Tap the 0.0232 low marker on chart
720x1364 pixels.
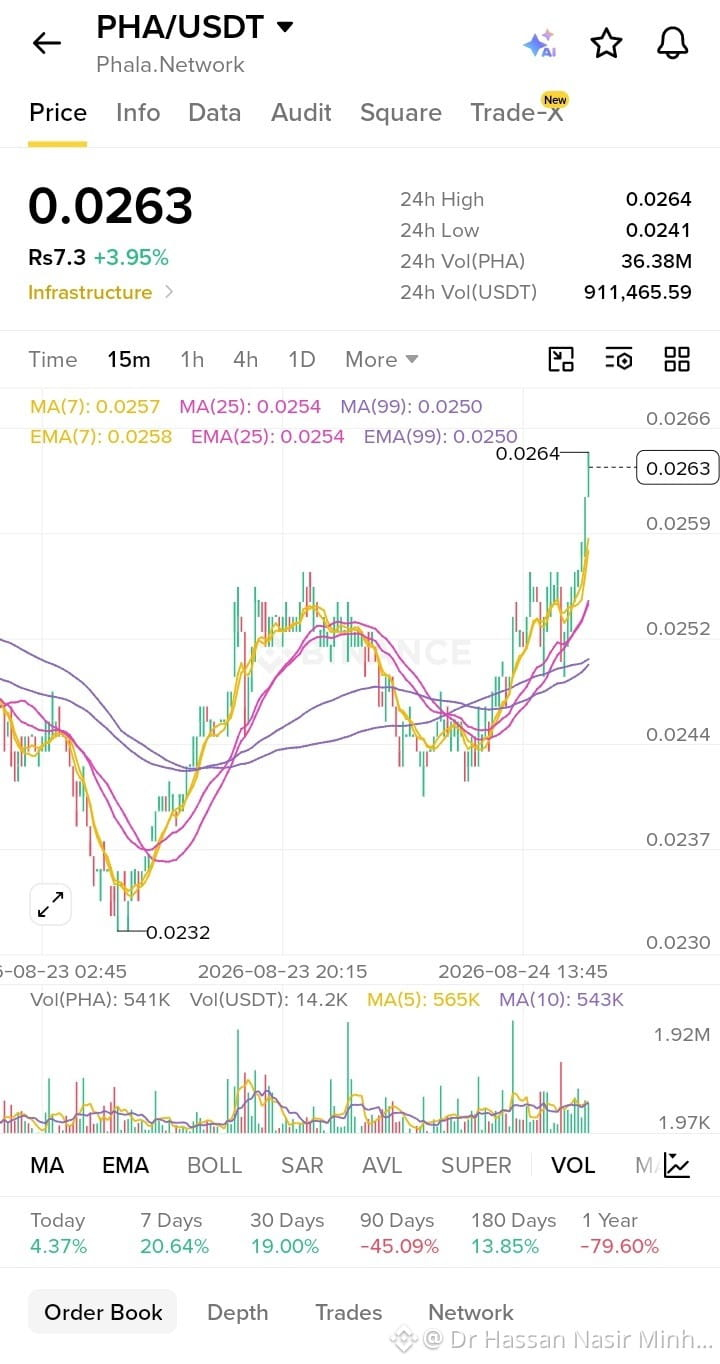pos(178,932)
